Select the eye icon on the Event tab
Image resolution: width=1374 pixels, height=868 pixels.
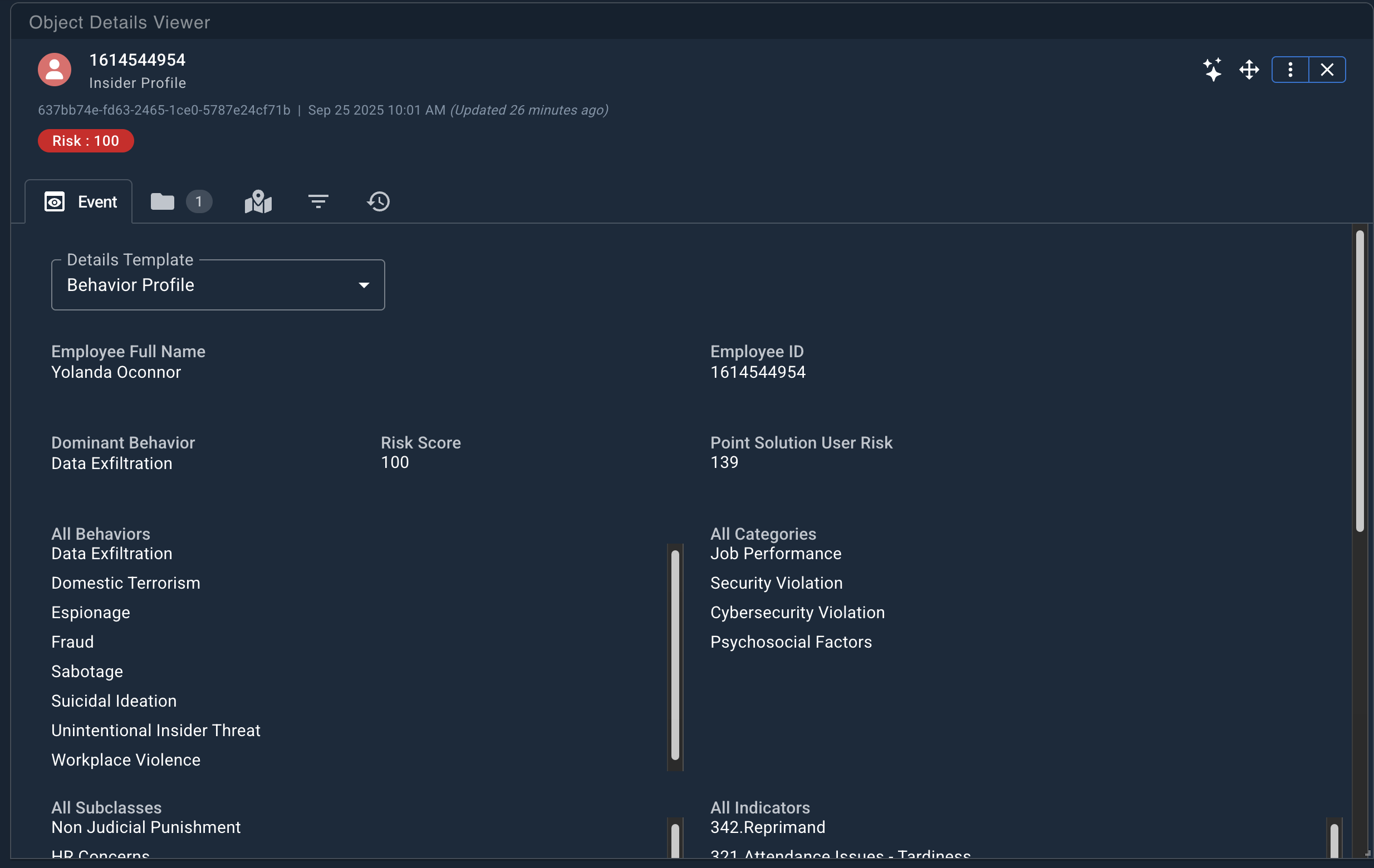click(55, 201)
